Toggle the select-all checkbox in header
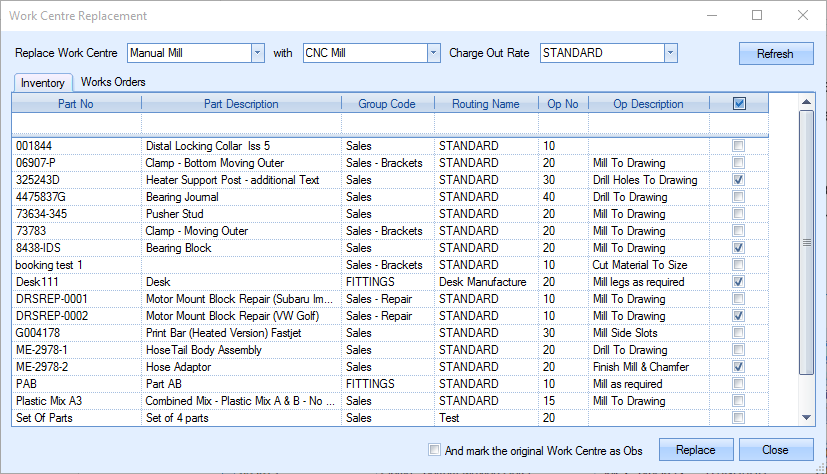The height and width of the screenshot is (474, 827). point(739,103)
